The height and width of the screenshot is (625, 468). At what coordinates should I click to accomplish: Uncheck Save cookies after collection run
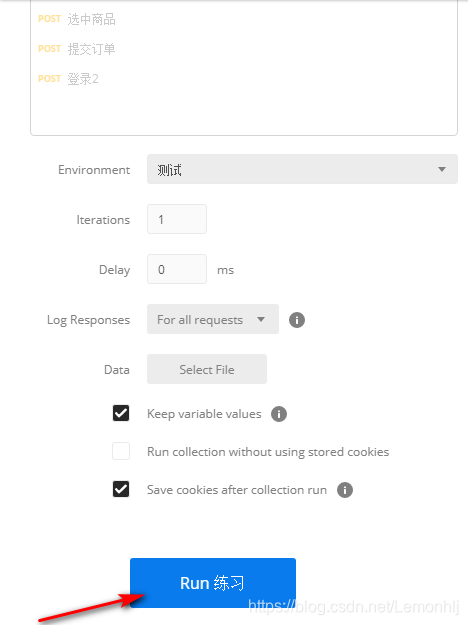(x=121, y=489)
